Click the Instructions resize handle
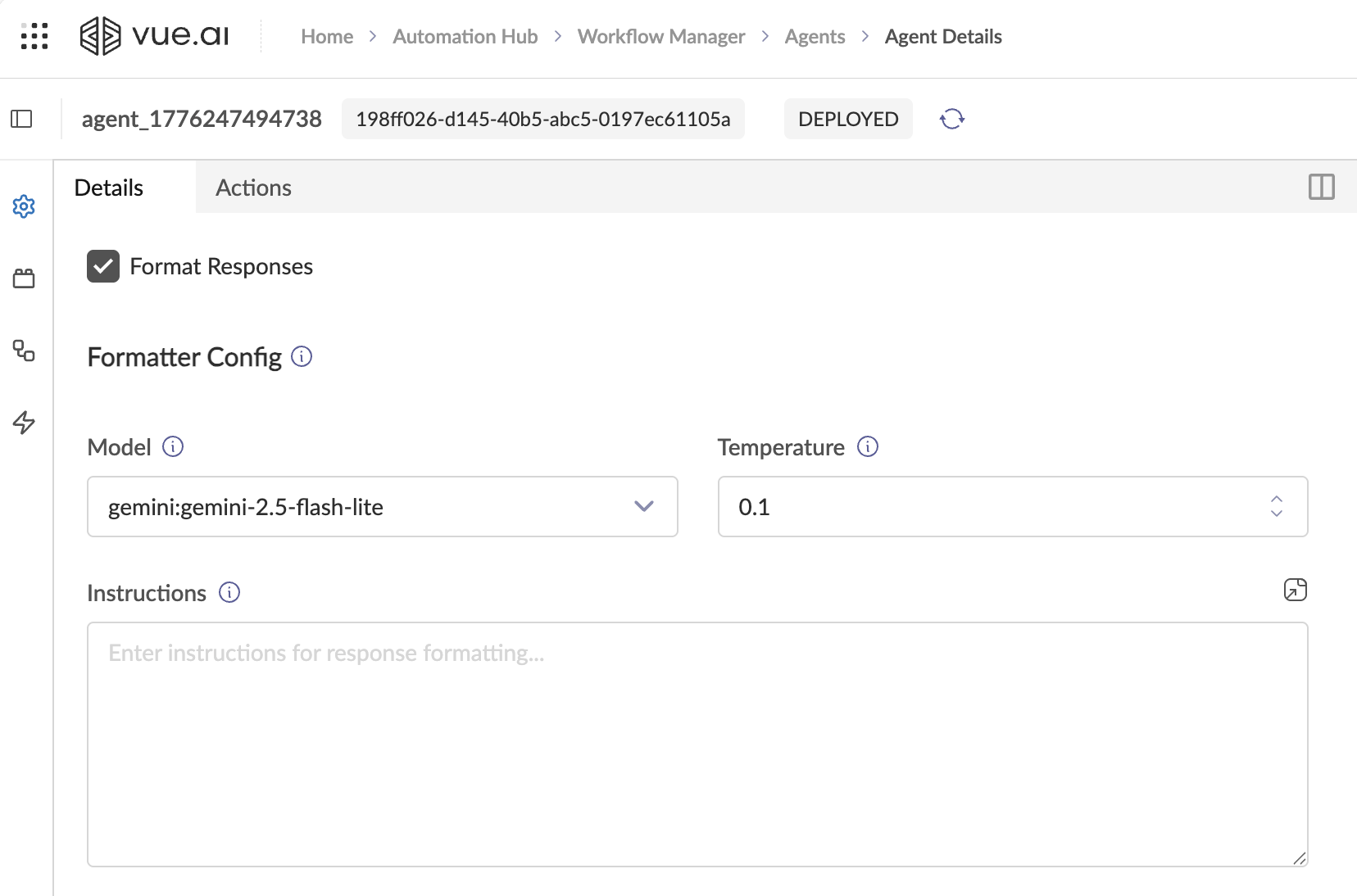This screenshot has height=896, width=1357. click(1300, 858)
